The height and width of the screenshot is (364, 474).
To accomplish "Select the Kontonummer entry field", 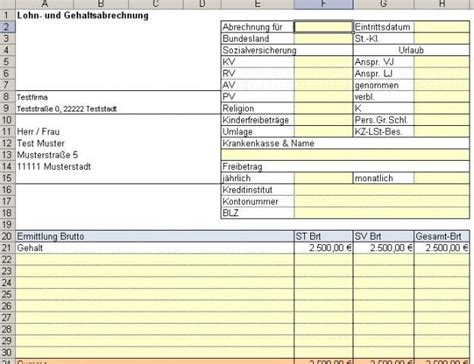I will click(x=382, y=201).
